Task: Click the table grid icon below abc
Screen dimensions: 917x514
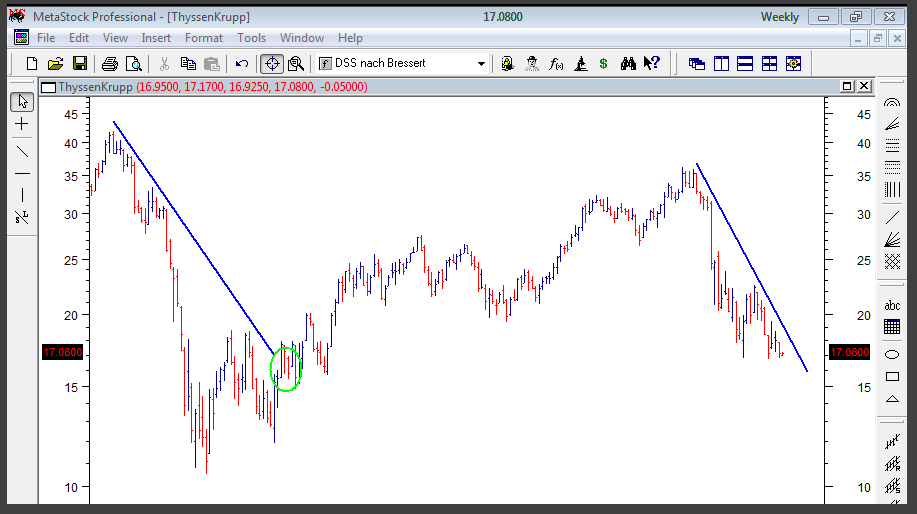Action: tap(892, 327)
